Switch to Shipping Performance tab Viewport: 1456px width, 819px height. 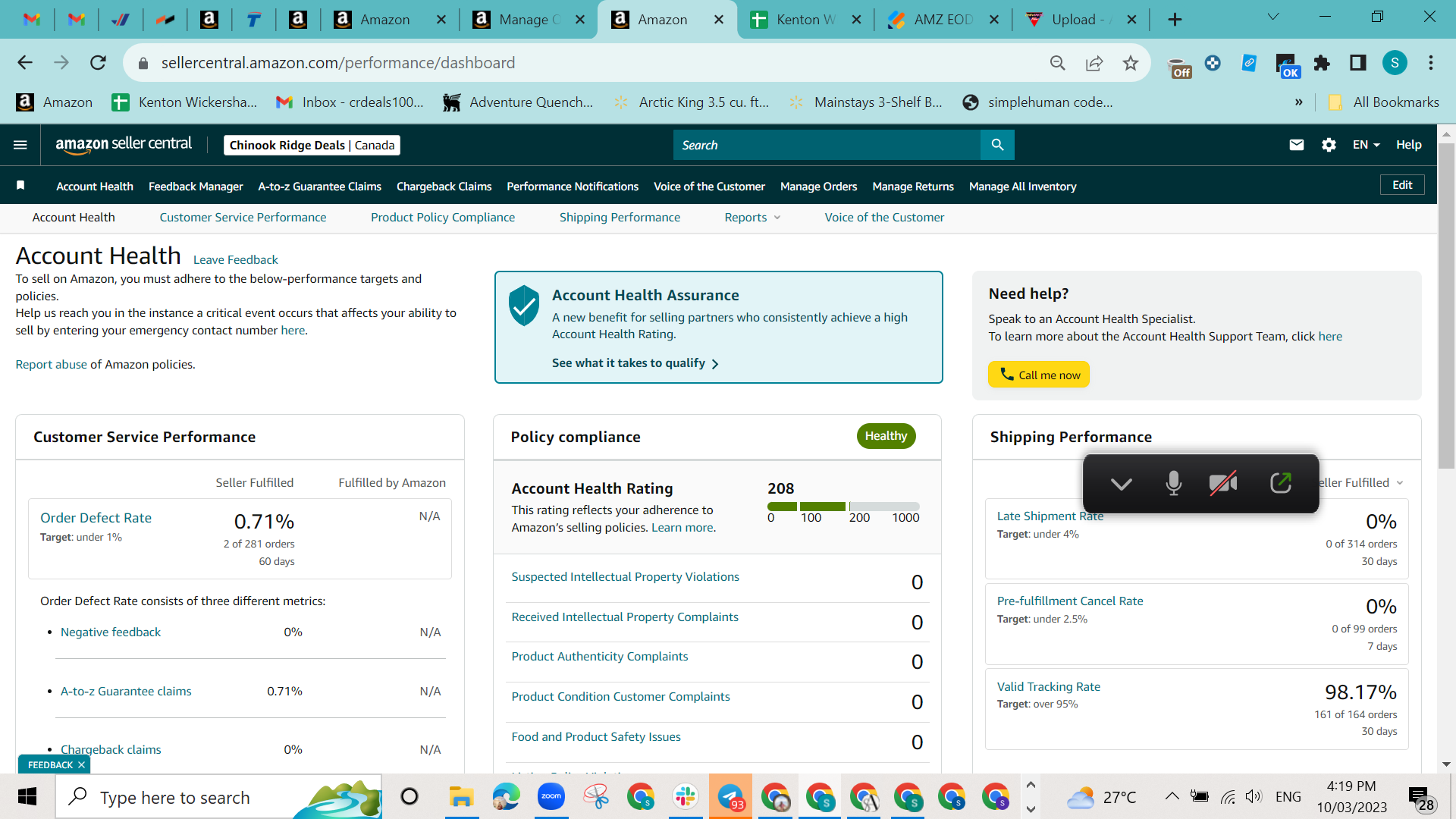(620, 218)
